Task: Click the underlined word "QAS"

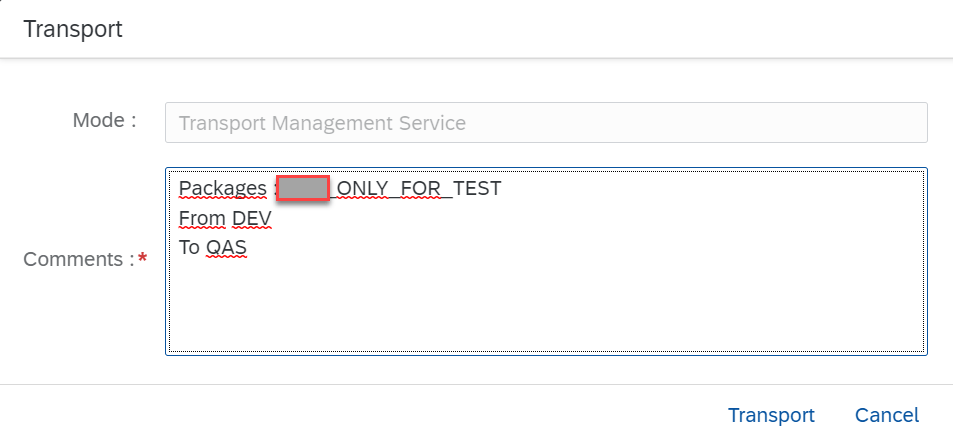Action: (226, 247)
